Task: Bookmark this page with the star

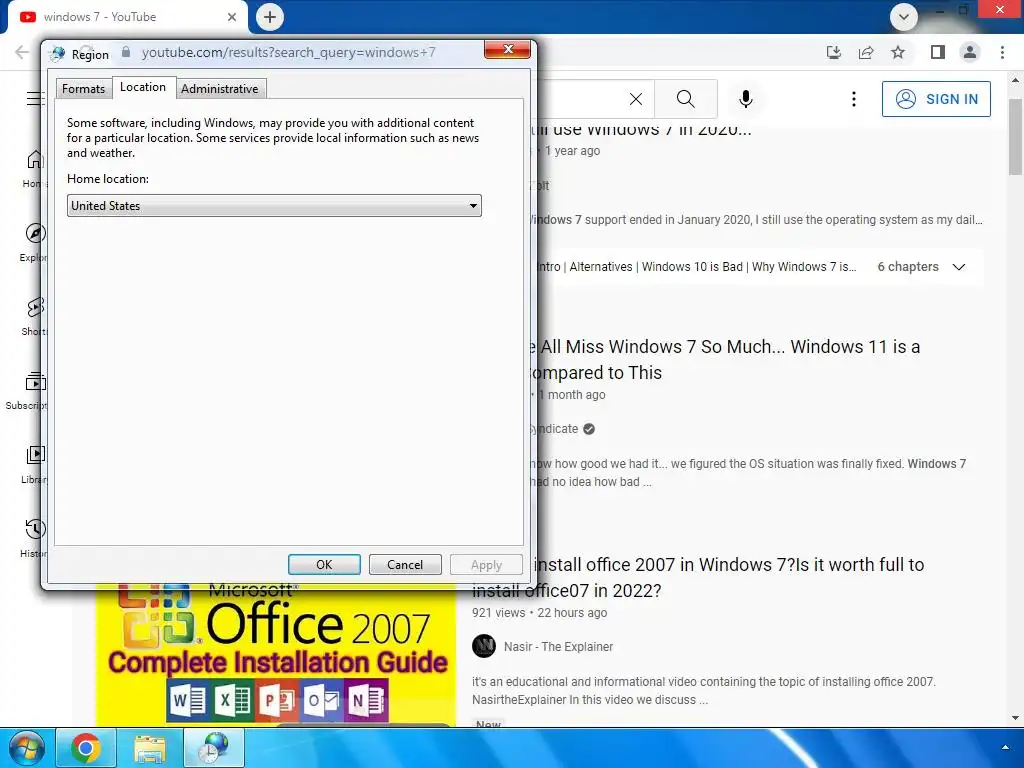Action: (898, 52)
